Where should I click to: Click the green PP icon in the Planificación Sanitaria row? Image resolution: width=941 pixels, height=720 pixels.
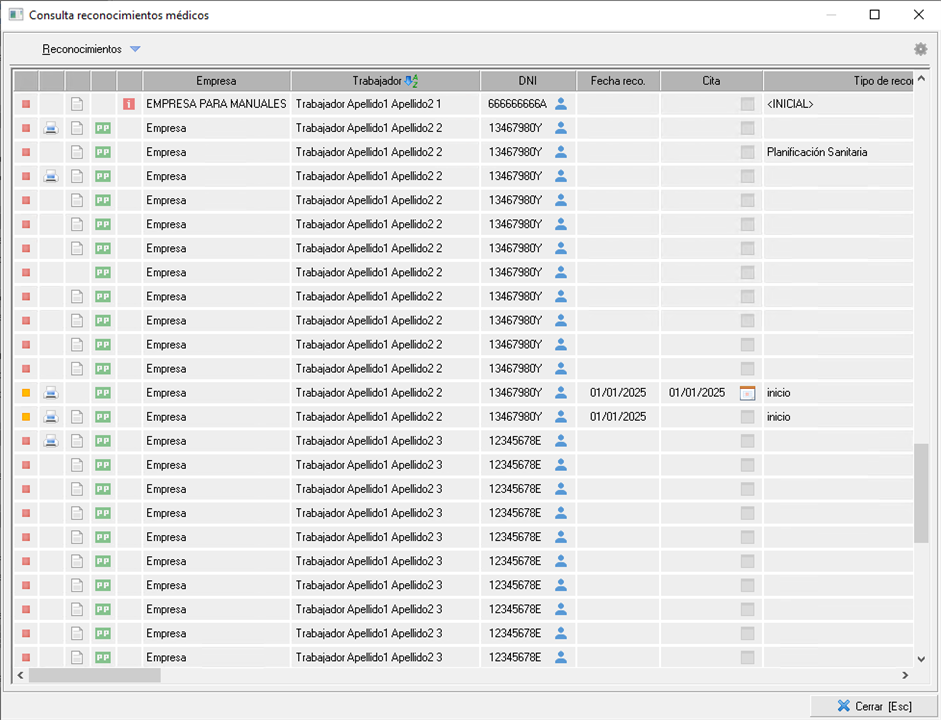tap(103, 152)
